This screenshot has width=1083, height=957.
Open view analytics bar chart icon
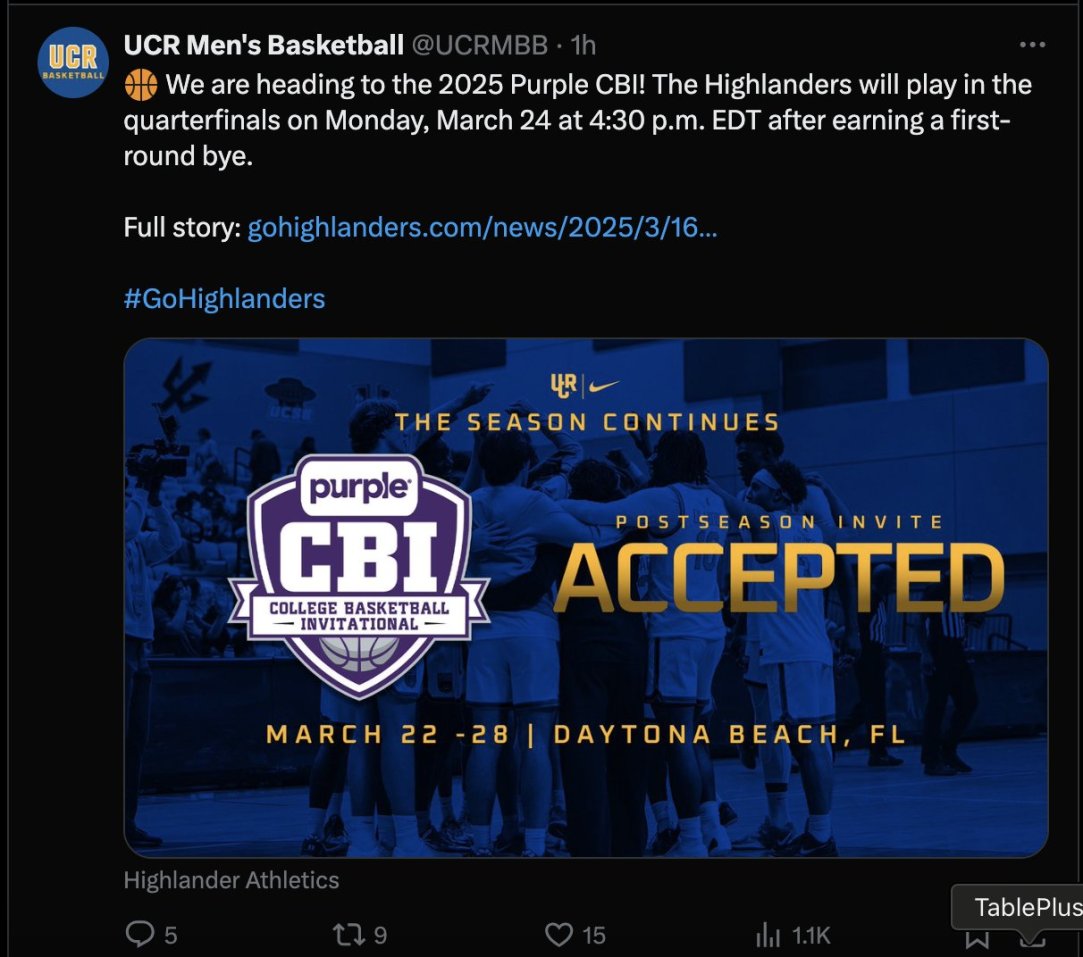point(767,935)
